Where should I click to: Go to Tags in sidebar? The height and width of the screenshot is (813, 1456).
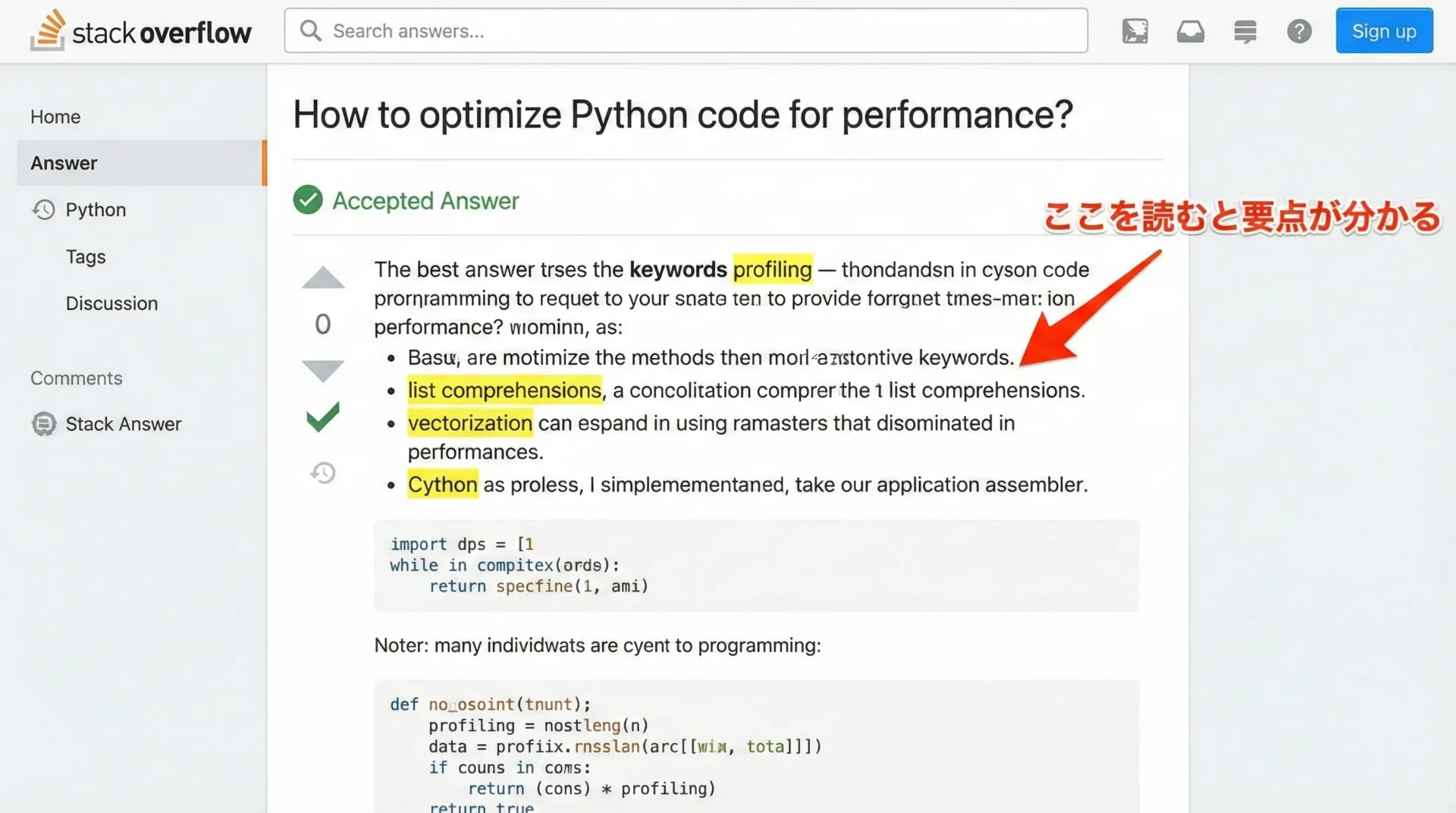pyautogui.click(x=86, y=257)
